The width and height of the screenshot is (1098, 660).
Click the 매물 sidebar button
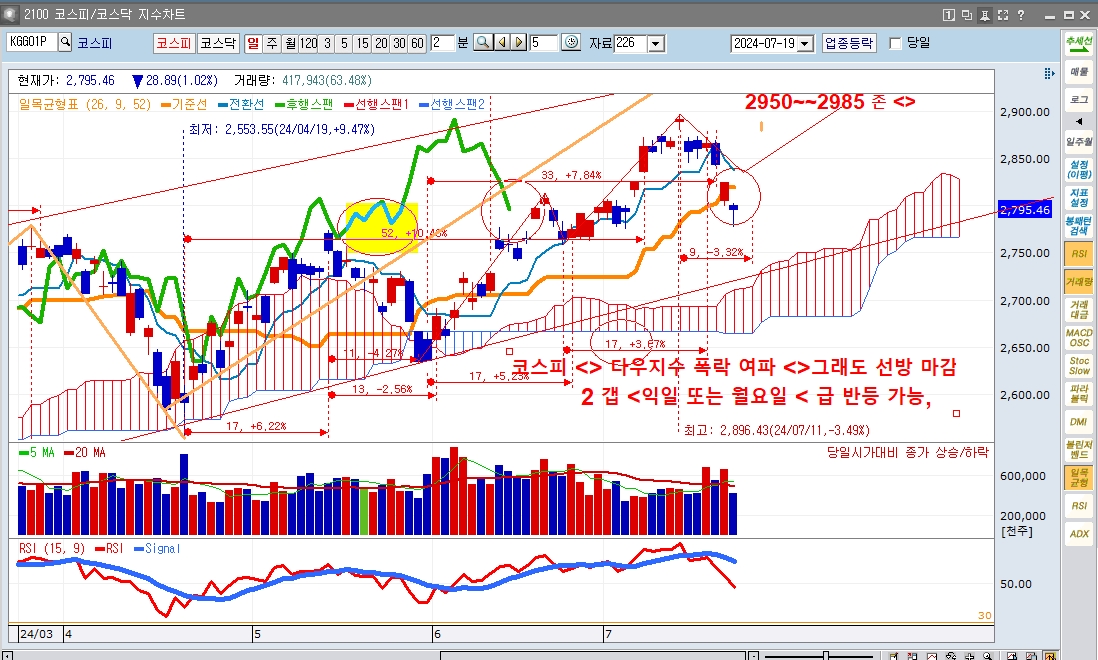(x=1078, y=71)
